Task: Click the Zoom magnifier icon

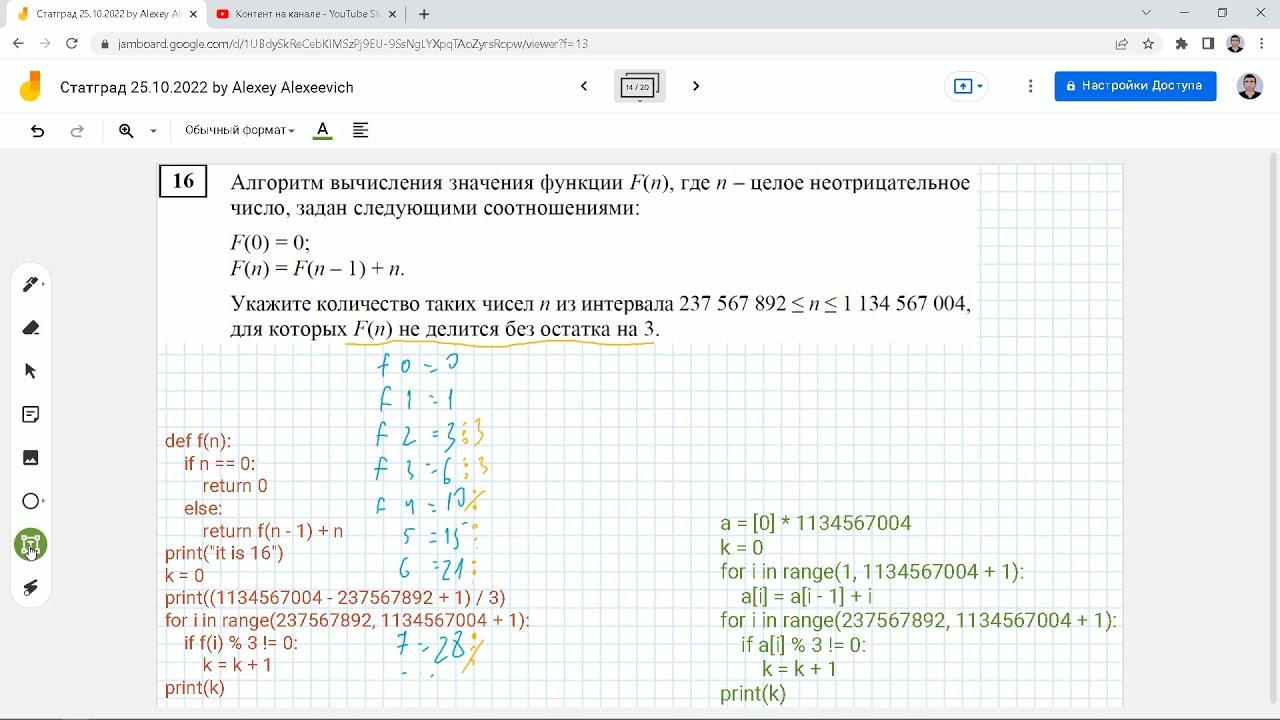Action: point(126,131)
